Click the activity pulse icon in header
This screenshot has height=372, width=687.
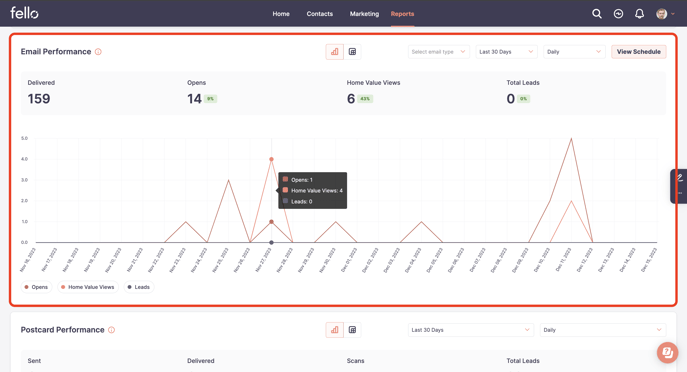[618, 14]
